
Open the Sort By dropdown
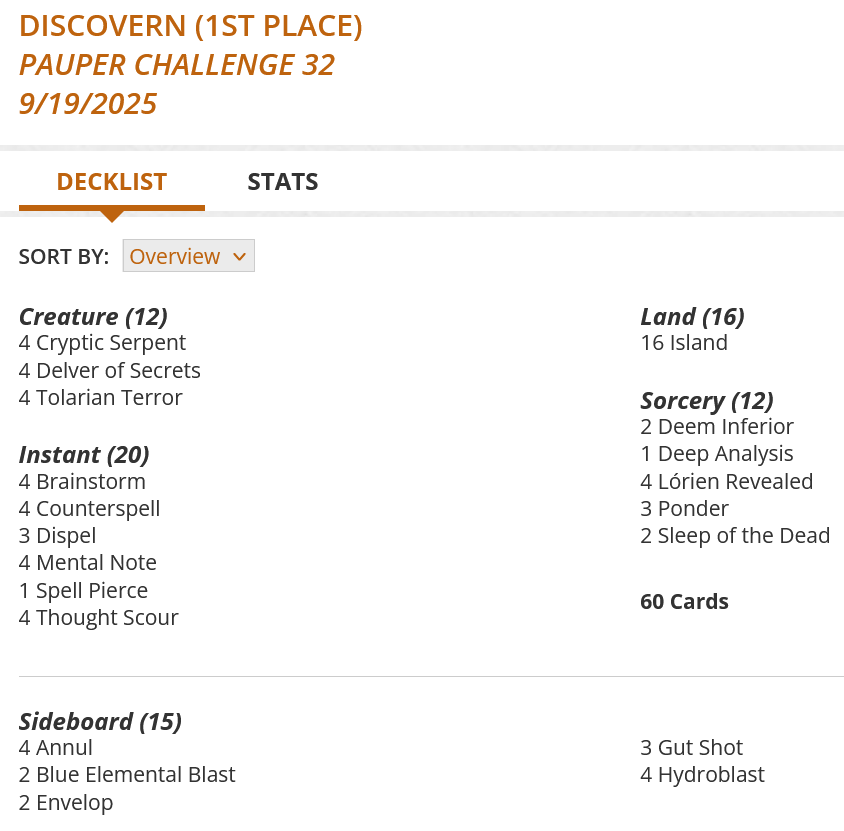[x=188, y=255]
